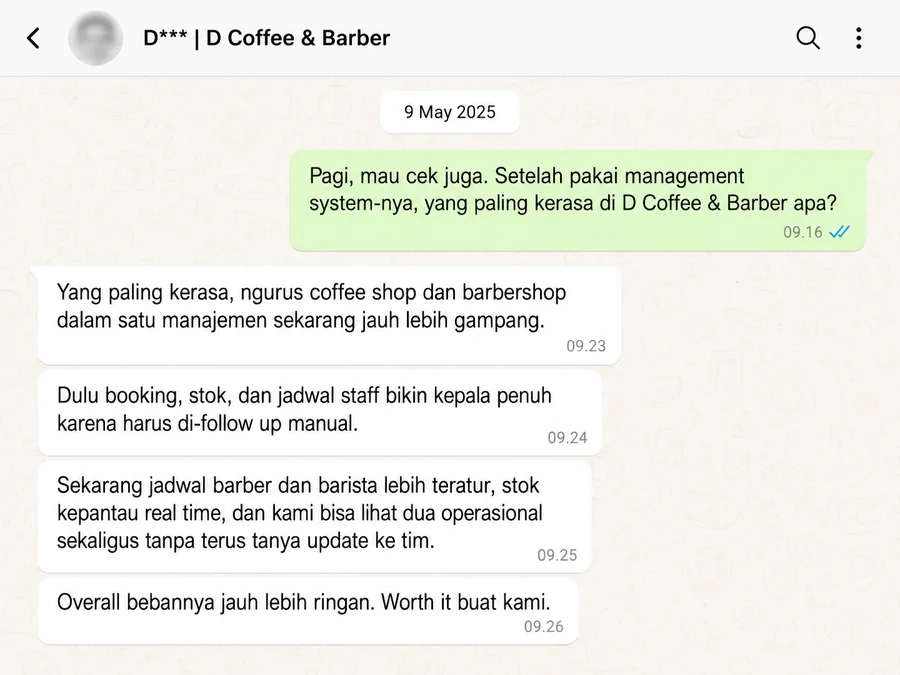Tap the blue read receipt double checkmark
Image resolution: width=900 pixels, height=675 pixels.
840,232
